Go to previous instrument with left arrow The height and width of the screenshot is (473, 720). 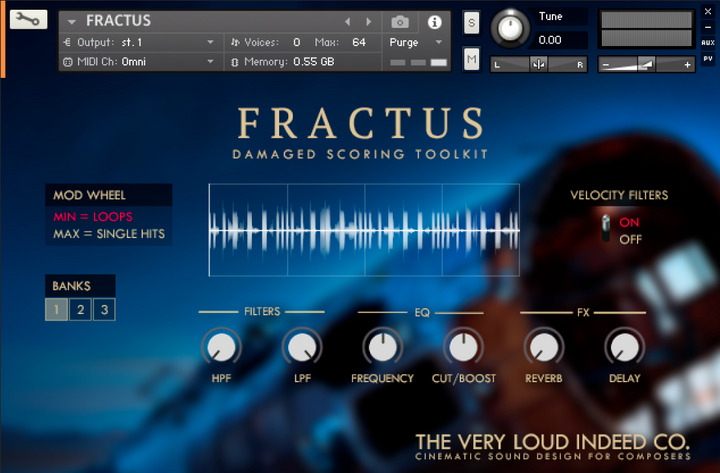348,22
